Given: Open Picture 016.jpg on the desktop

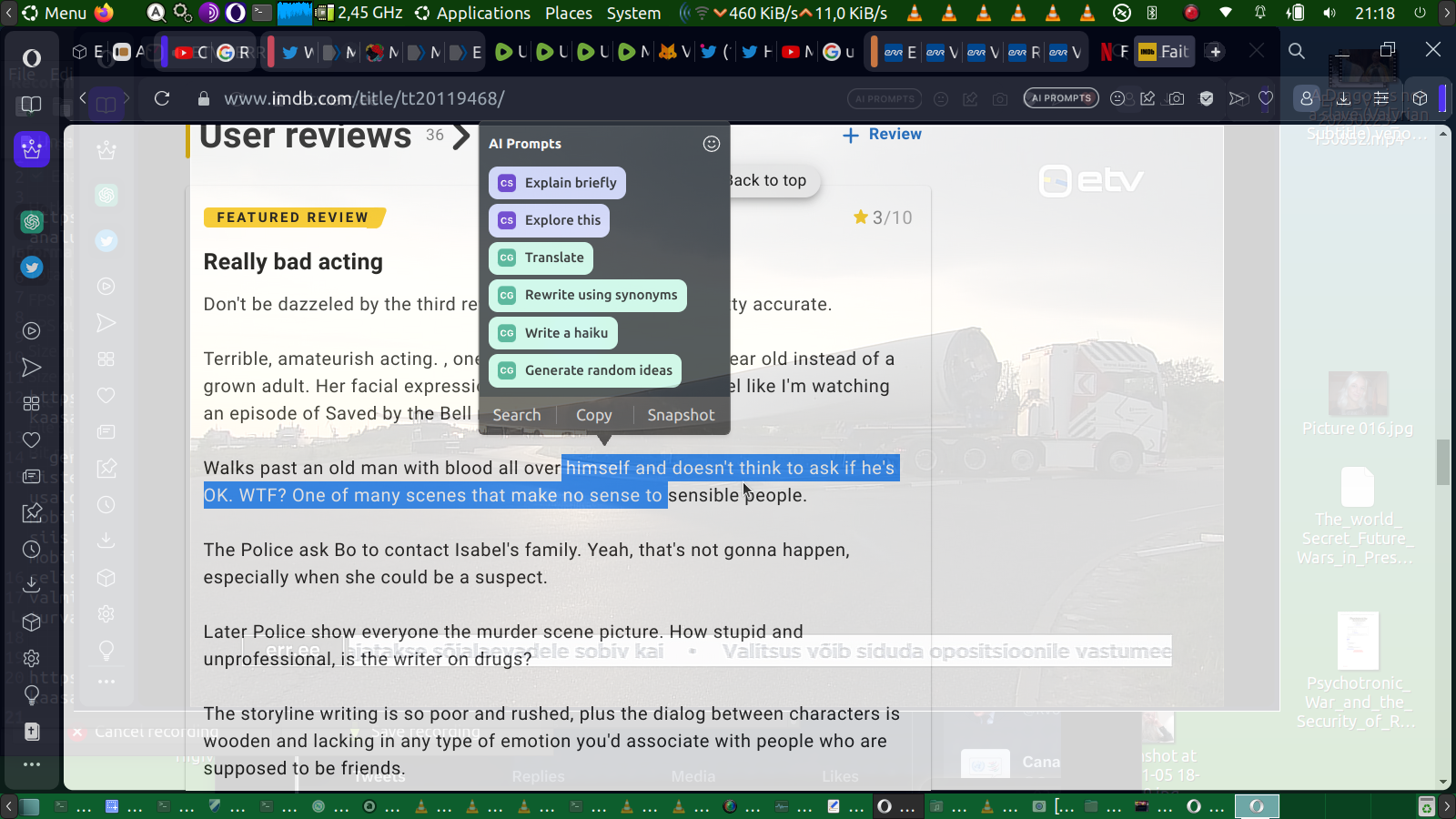Looking at the screenshot, I should tap(1358, 406).
